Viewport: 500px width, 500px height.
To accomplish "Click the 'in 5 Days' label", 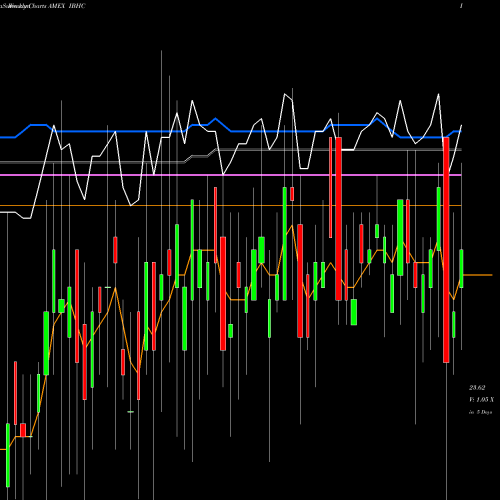I will point(480,412).
